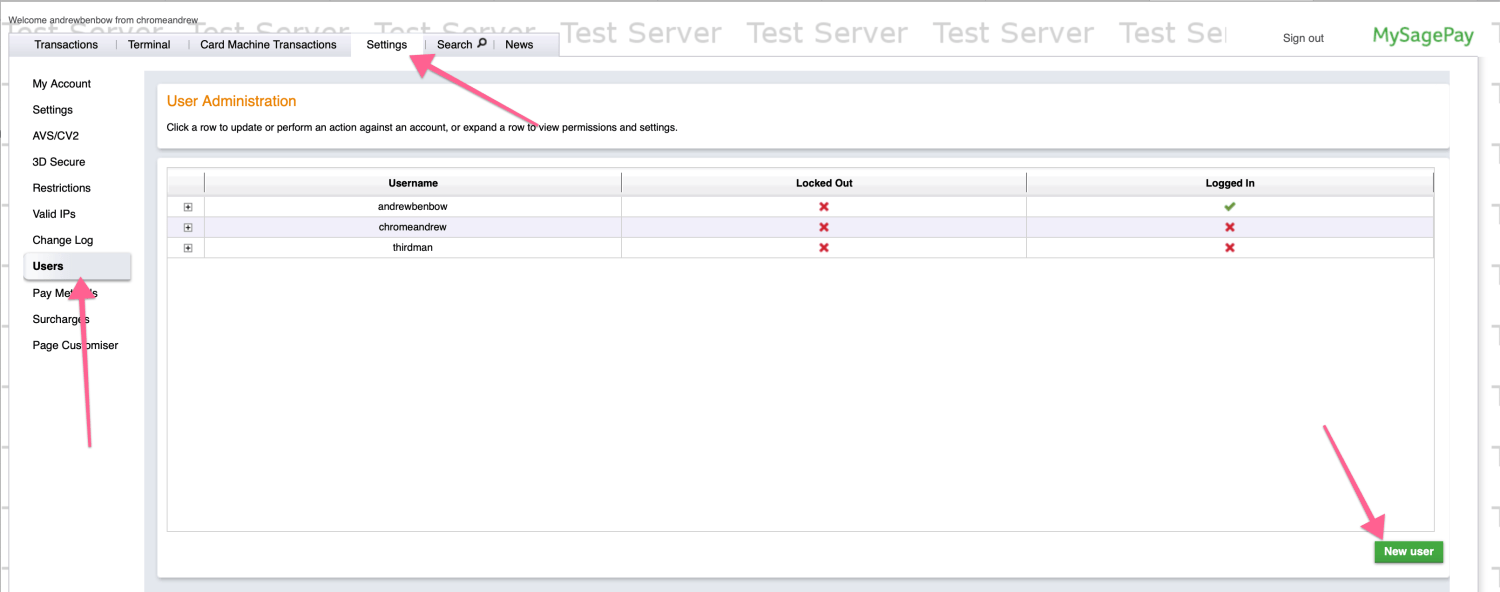Image resolution: width=1500 pixels, height=592 pixels.
Task: Click the red Locked Out icon for chromeandrew
Action: 823,227
